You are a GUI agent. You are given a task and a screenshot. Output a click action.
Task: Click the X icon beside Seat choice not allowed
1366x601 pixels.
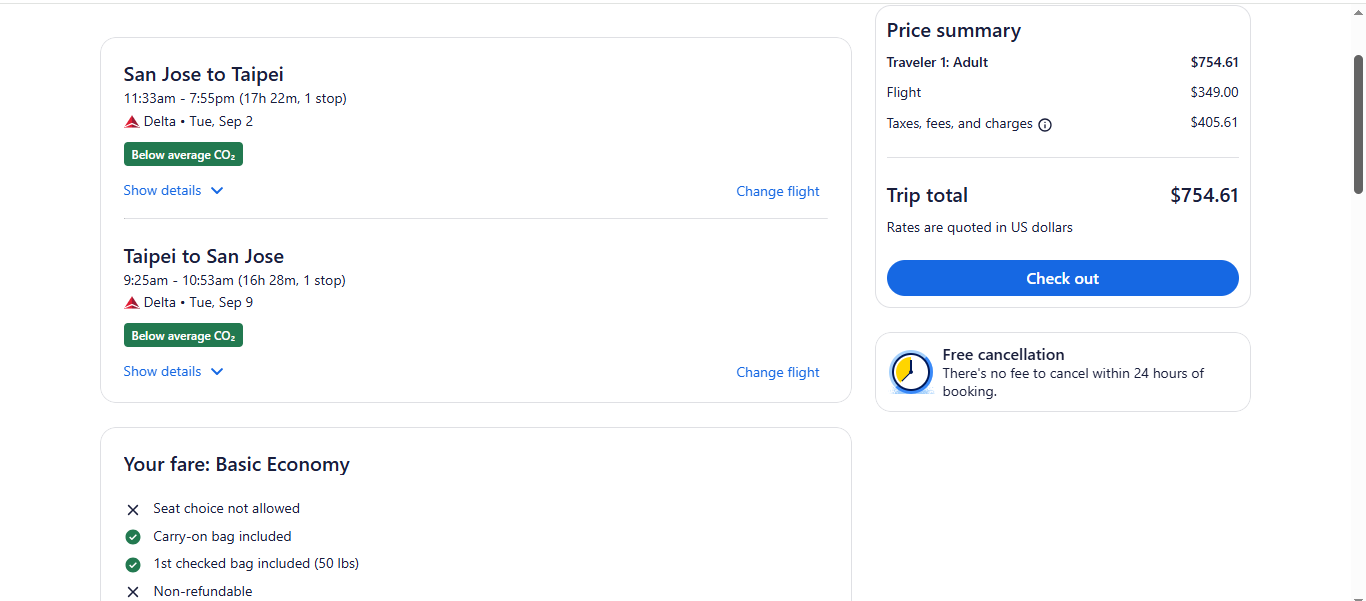133,510
